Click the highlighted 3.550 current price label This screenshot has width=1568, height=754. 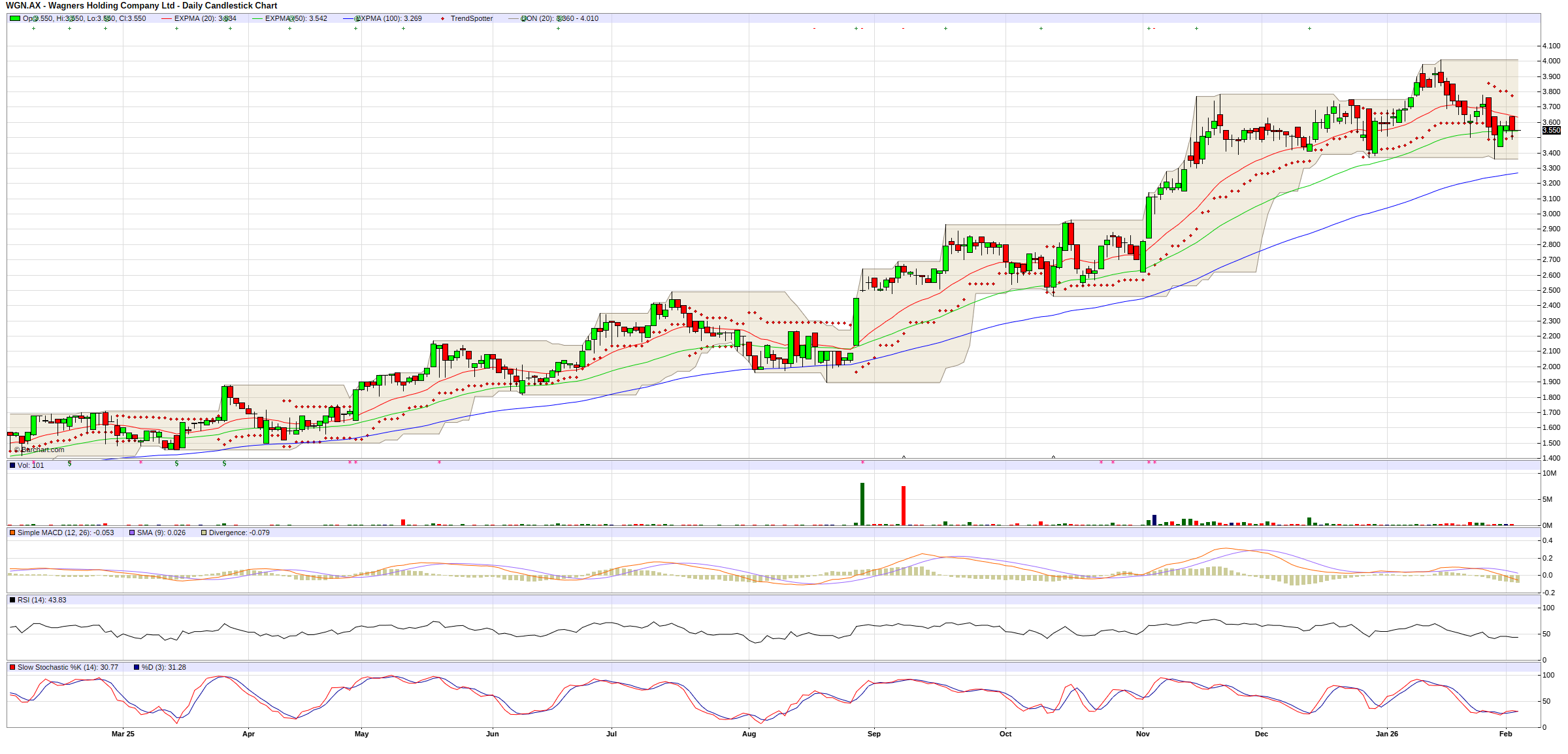(x=1552, y=130)
